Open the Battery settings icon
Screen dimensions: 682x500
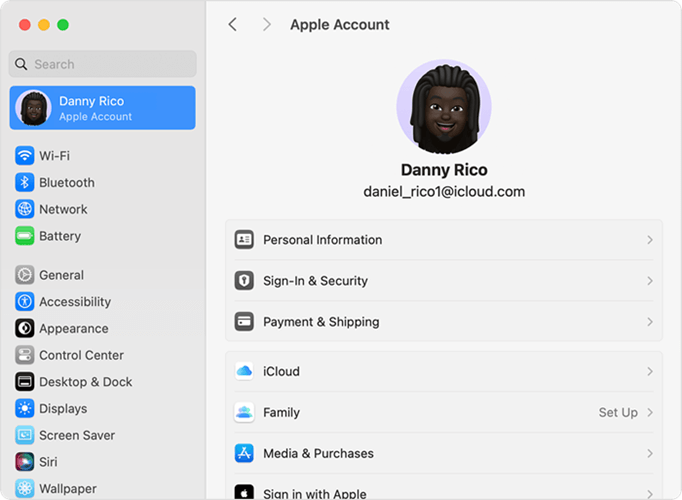[25, 237]
